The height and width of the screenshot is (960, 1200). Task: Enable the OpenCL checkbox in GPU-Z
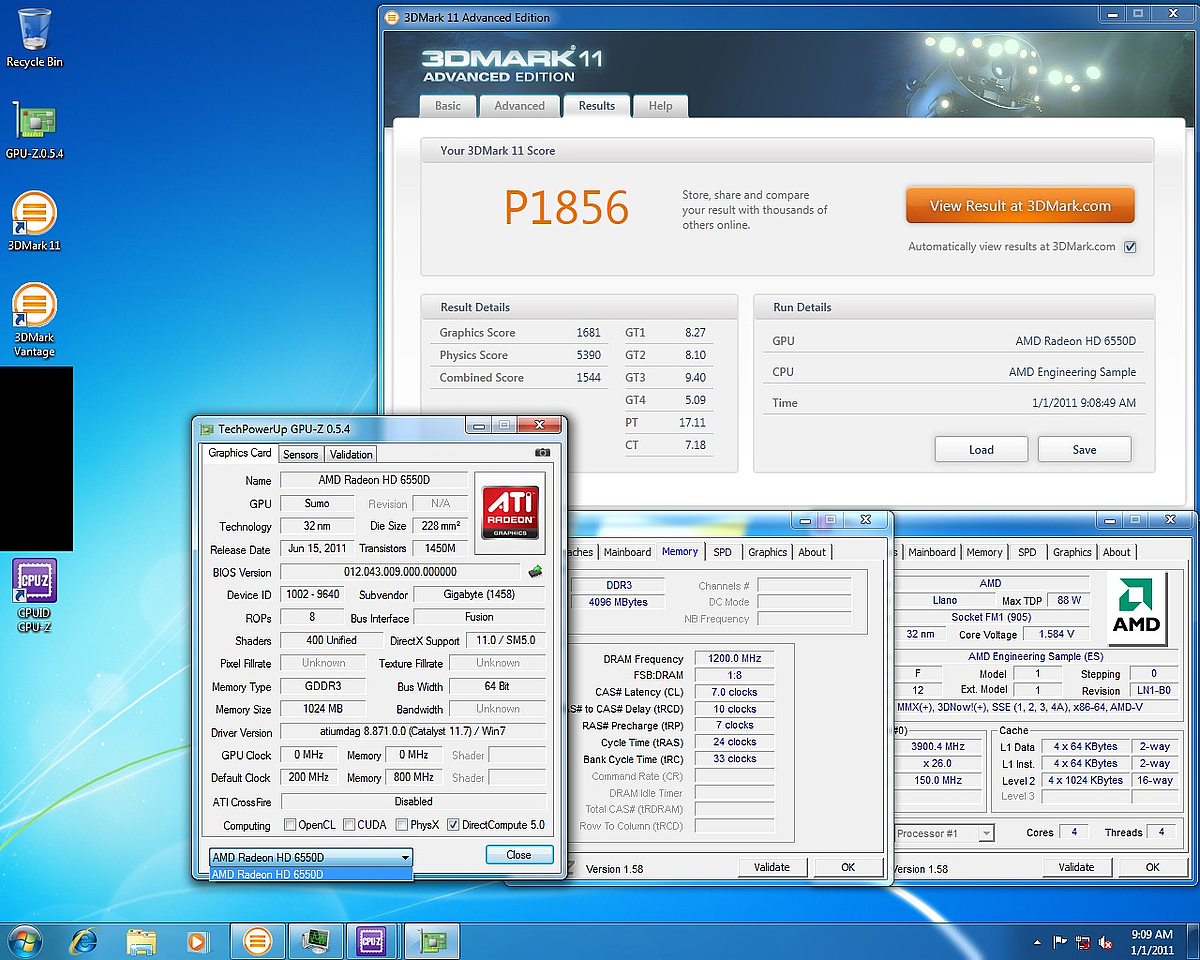pos(290,825)
